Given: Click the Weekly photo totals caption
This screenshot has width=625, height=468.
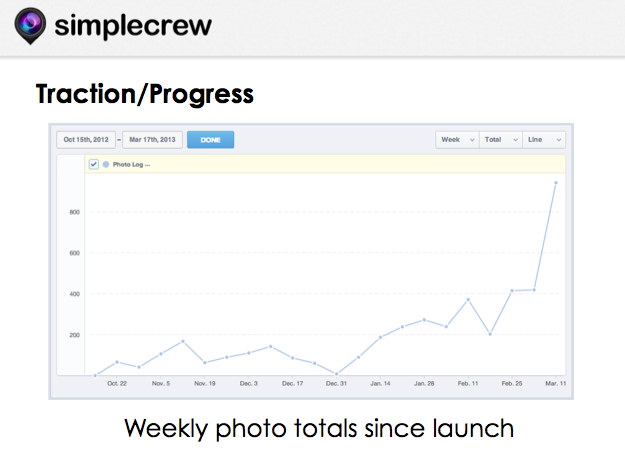Looking at the screenshot, I should [319, 429].
